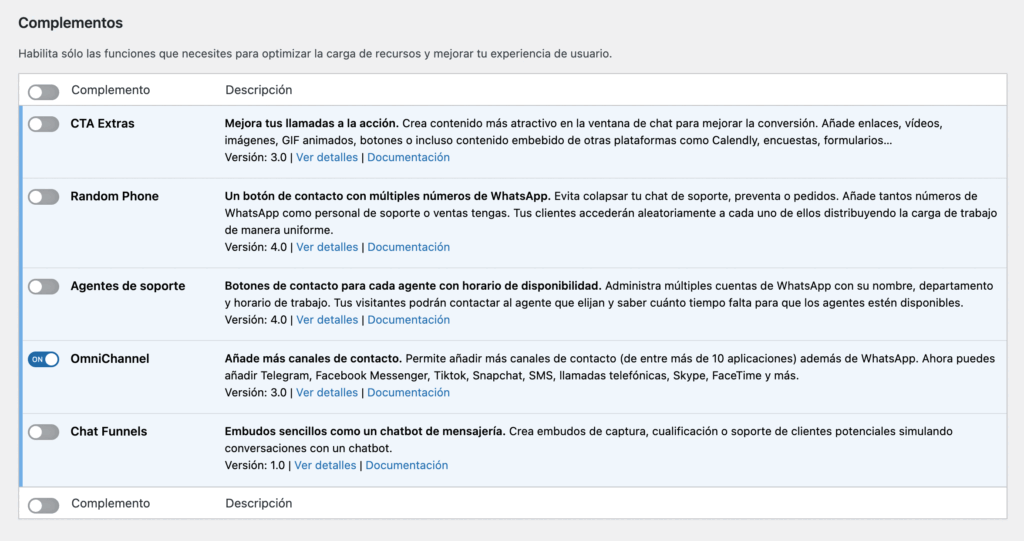This screenshot has width=1024, height=541.
Task: Toggle all add-ons in the header row
Action: pos(43,91)
